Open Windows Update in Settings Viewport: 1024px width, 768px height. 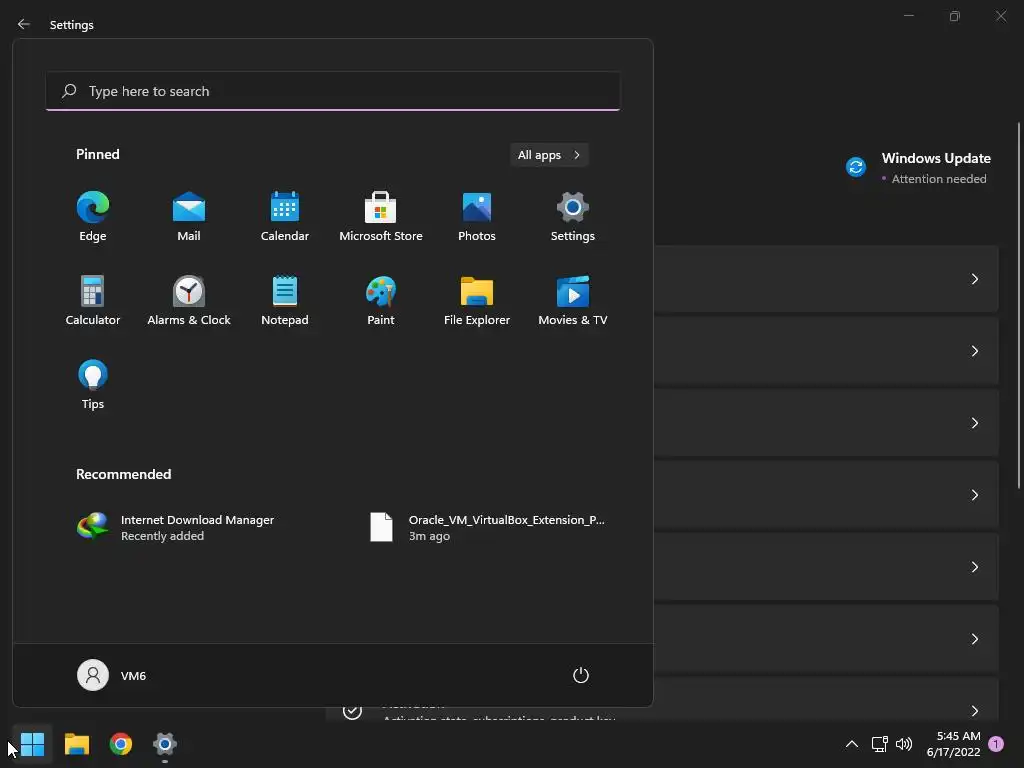[918, 168]
